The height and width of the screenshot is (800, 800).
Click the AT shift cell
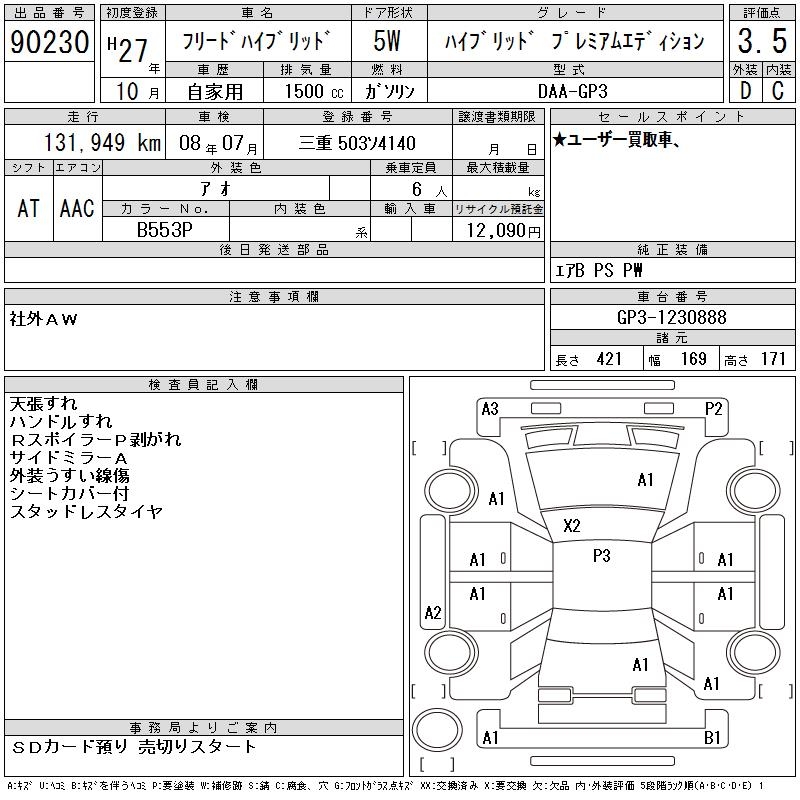(x=29, y=208)
